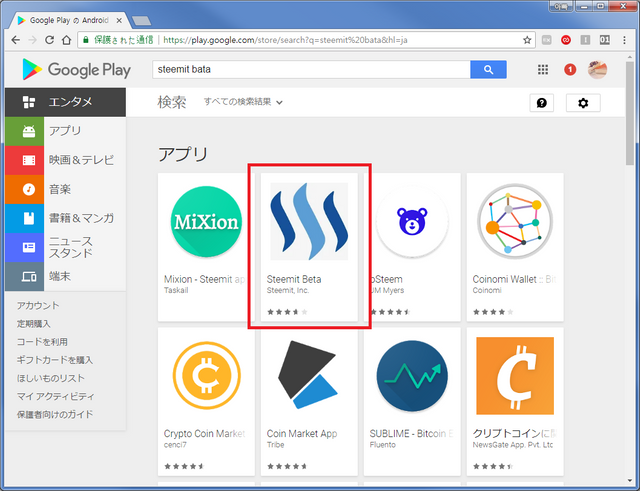Viewport: 640px width, 491px height.
Task: Open the red notifications badge
Action: [x=570, y=70]
